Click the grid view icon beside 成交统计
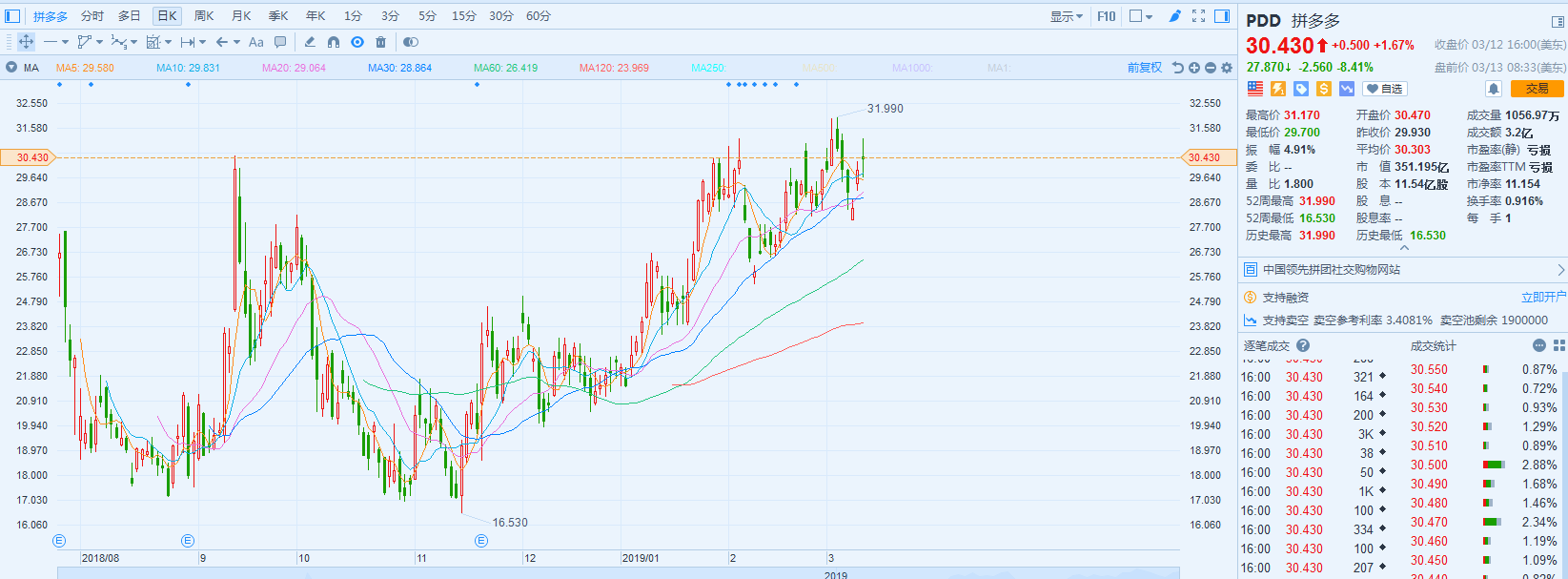Viewport: 1568px width, 579px height. (x=1559, y=345)
